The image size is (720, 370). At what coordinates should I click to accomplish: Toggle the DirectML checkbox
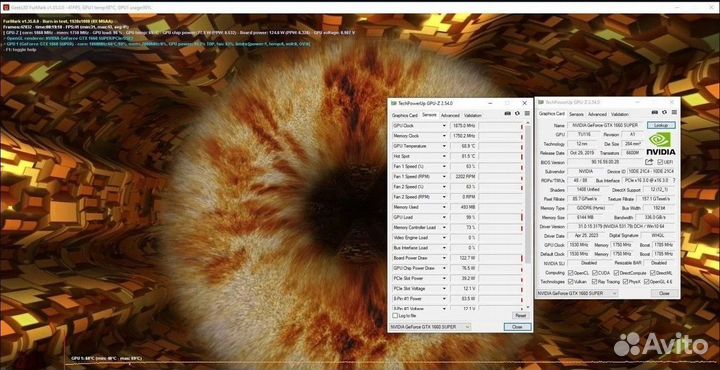coord(653,273)
